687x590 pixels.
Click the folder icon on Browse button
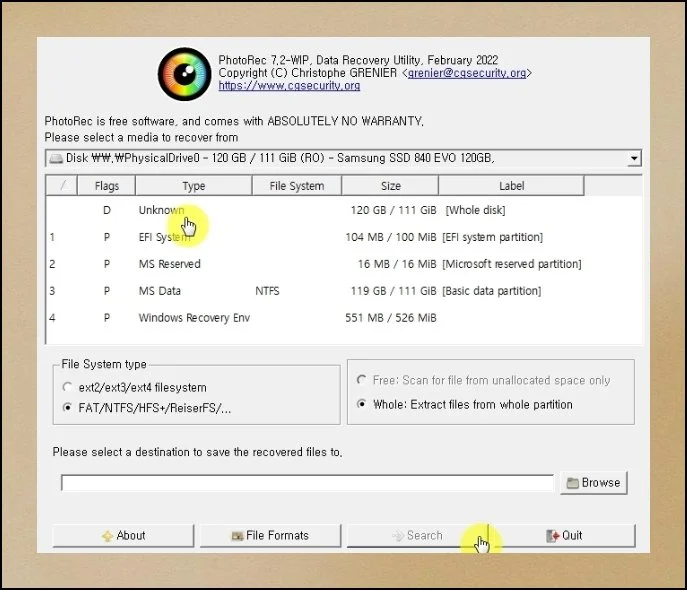coord(572,483)
